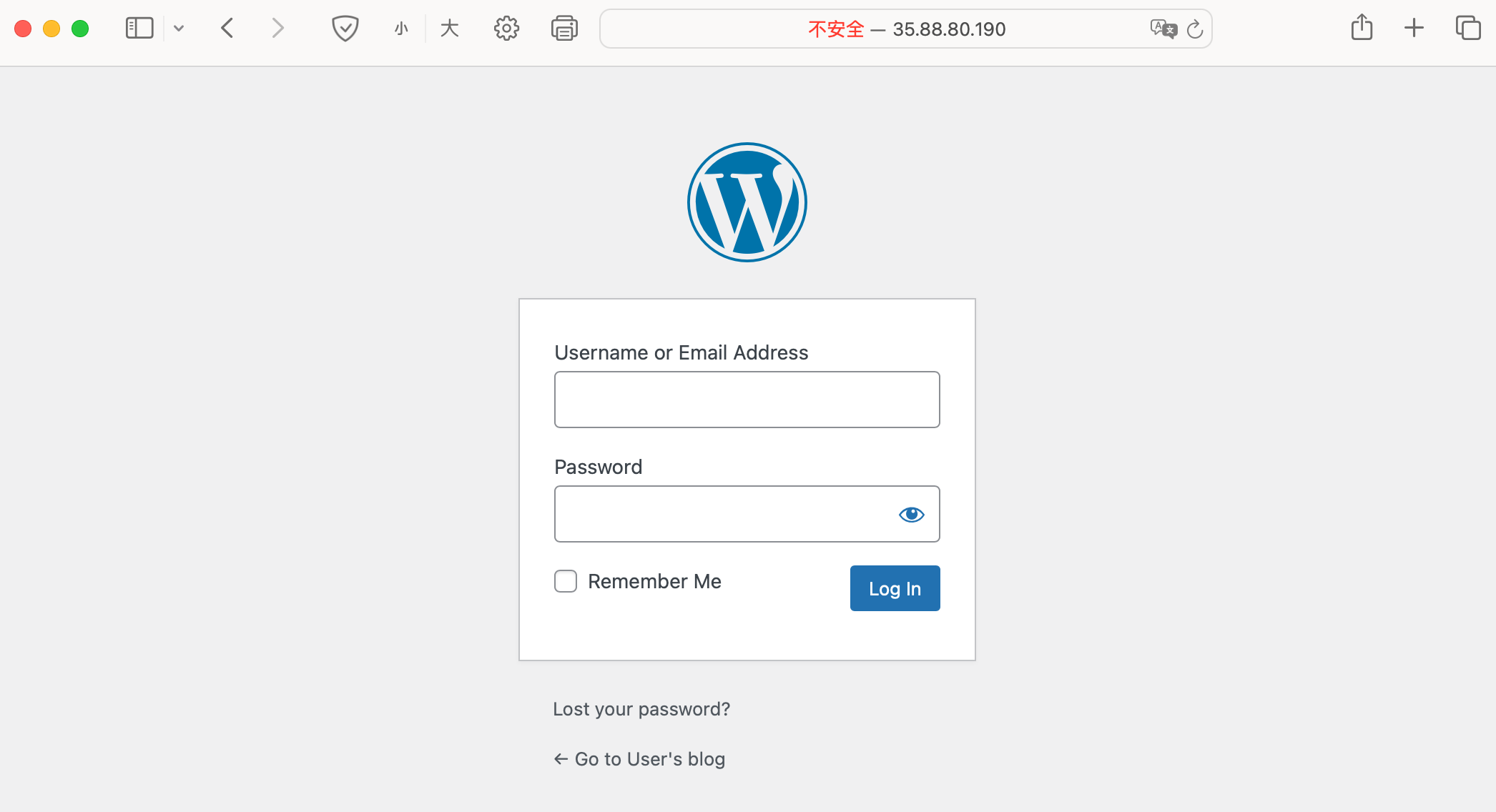Show password with the eye icon
This screenshot has width=1496, height=812.
click(911, 514)
